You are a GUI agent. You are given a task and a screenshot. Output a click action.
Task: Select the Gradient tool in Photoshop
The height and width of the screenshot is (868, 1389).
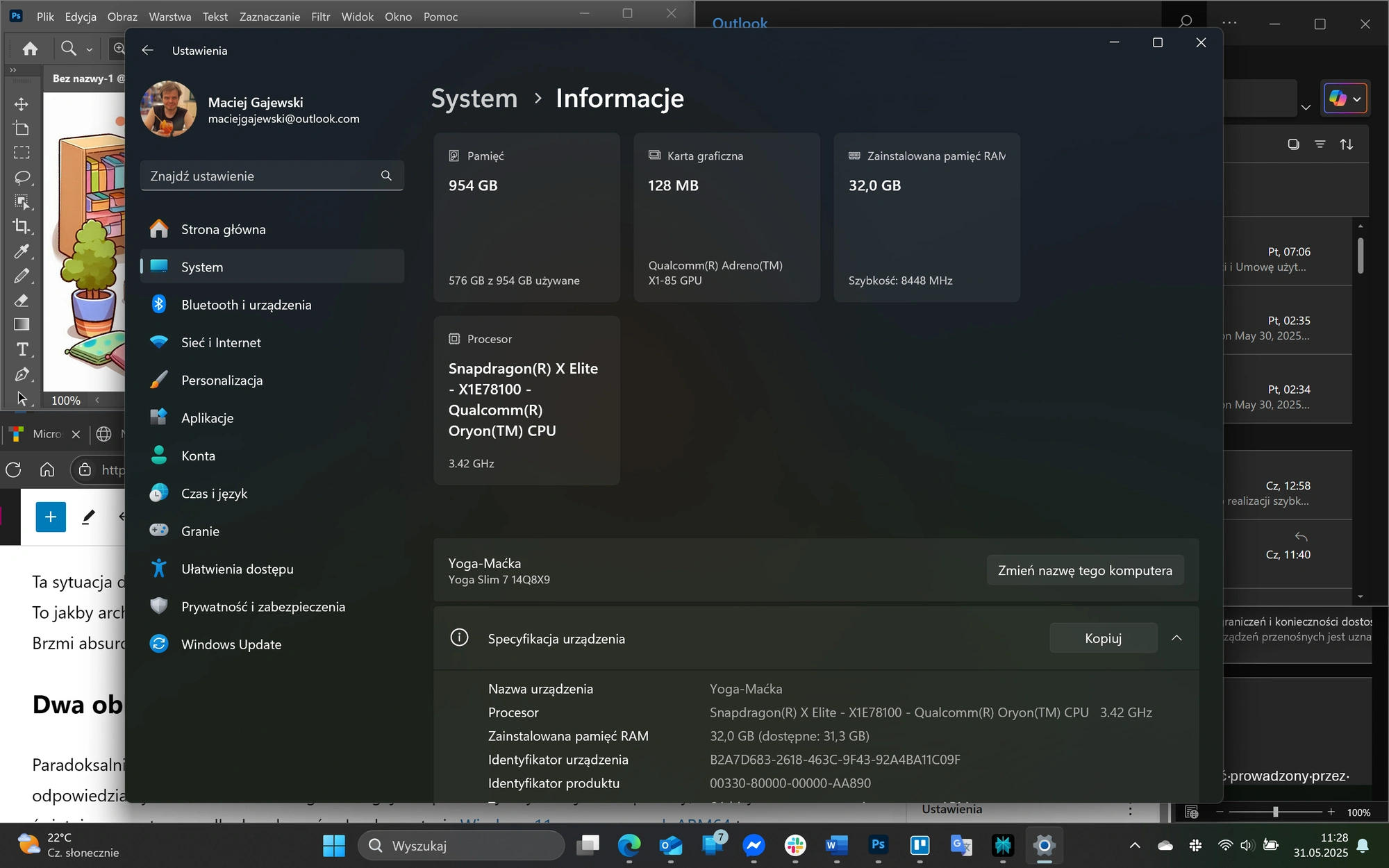[x=22, y=324]
